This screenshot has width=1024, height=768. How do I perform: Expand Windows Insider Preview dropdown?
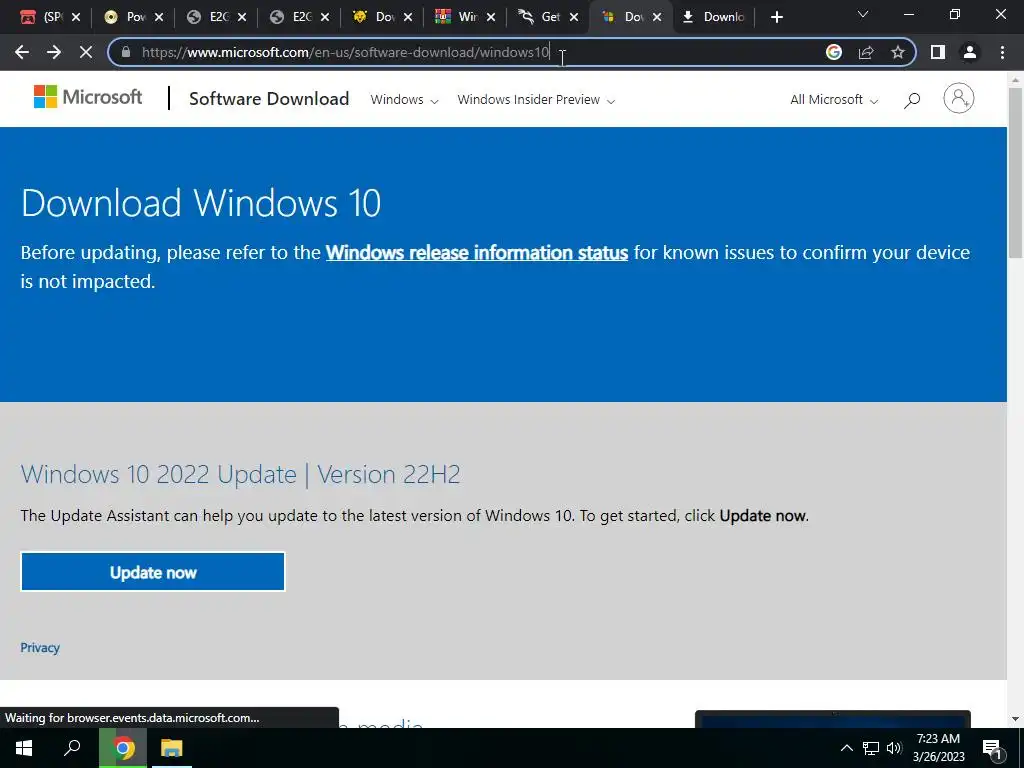536,100
